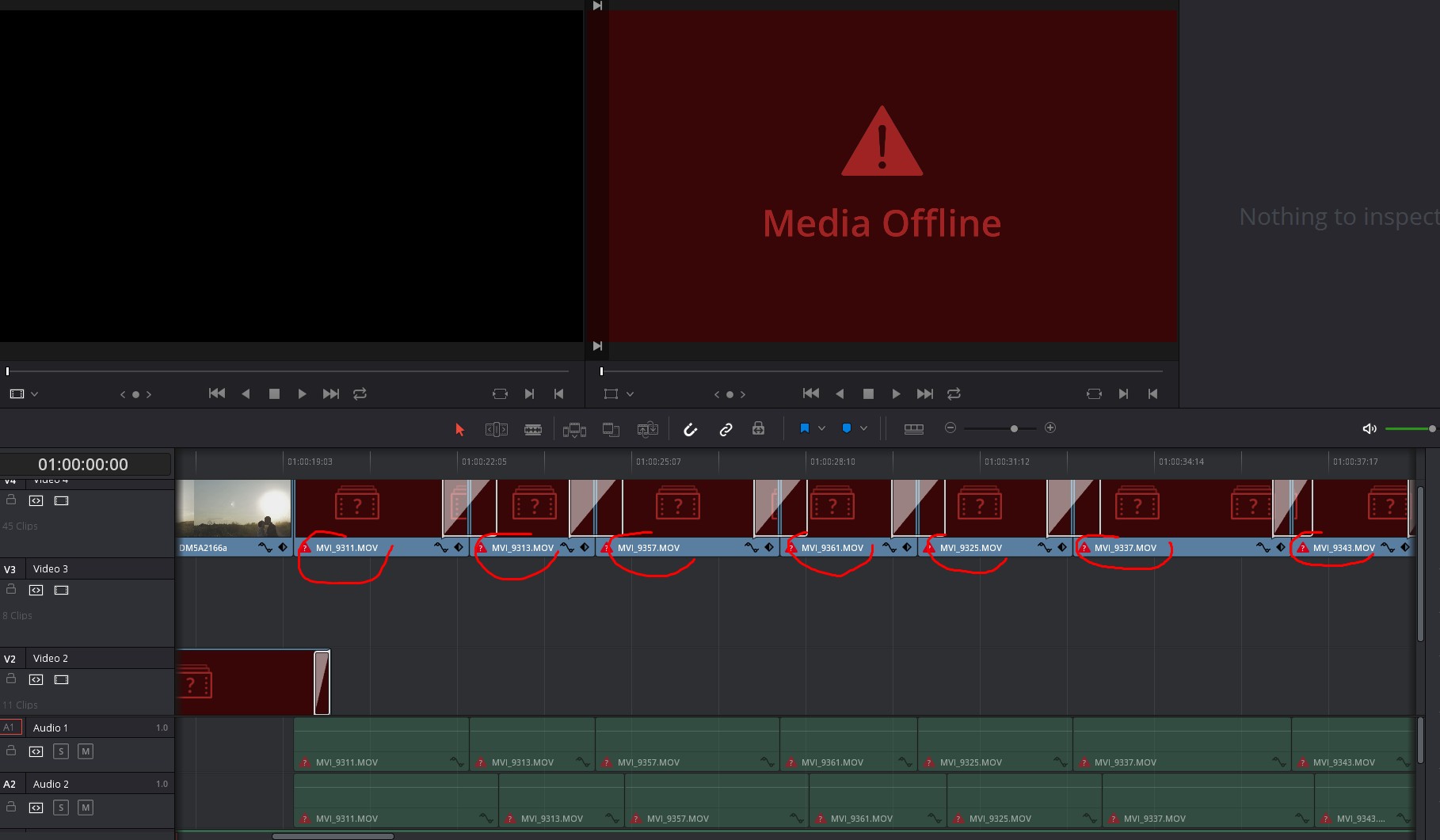
Task: Jump to first frame in source viewer
Action: tap(216, 393)
